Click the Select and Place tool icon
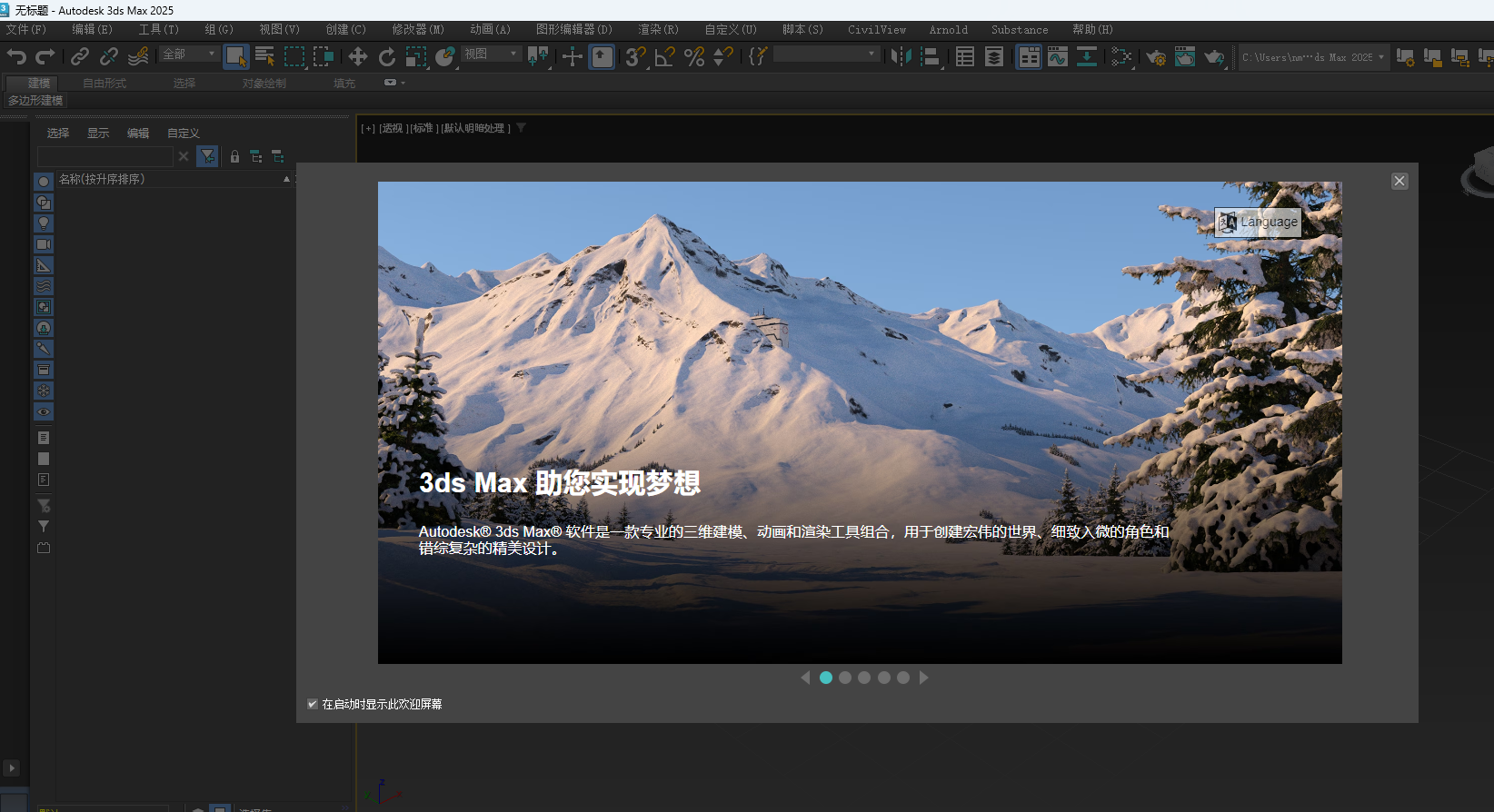Image resolution: width=1494 pixels, height=812 pixels. point(445,57)
